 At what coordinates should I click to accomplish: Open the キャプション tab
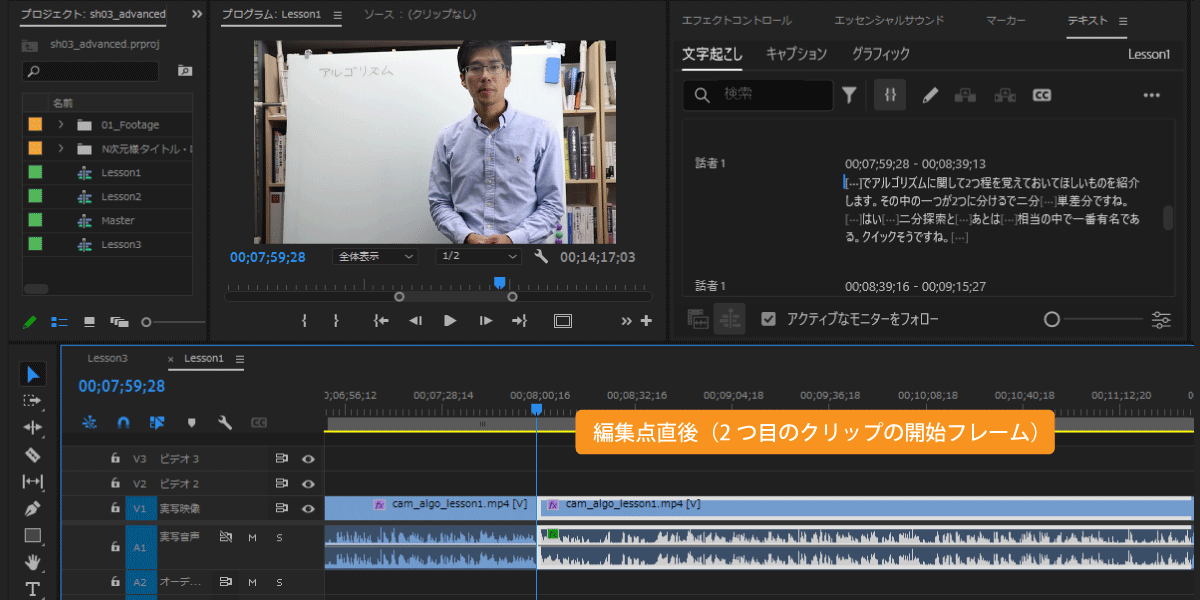(x=796, y=54)
